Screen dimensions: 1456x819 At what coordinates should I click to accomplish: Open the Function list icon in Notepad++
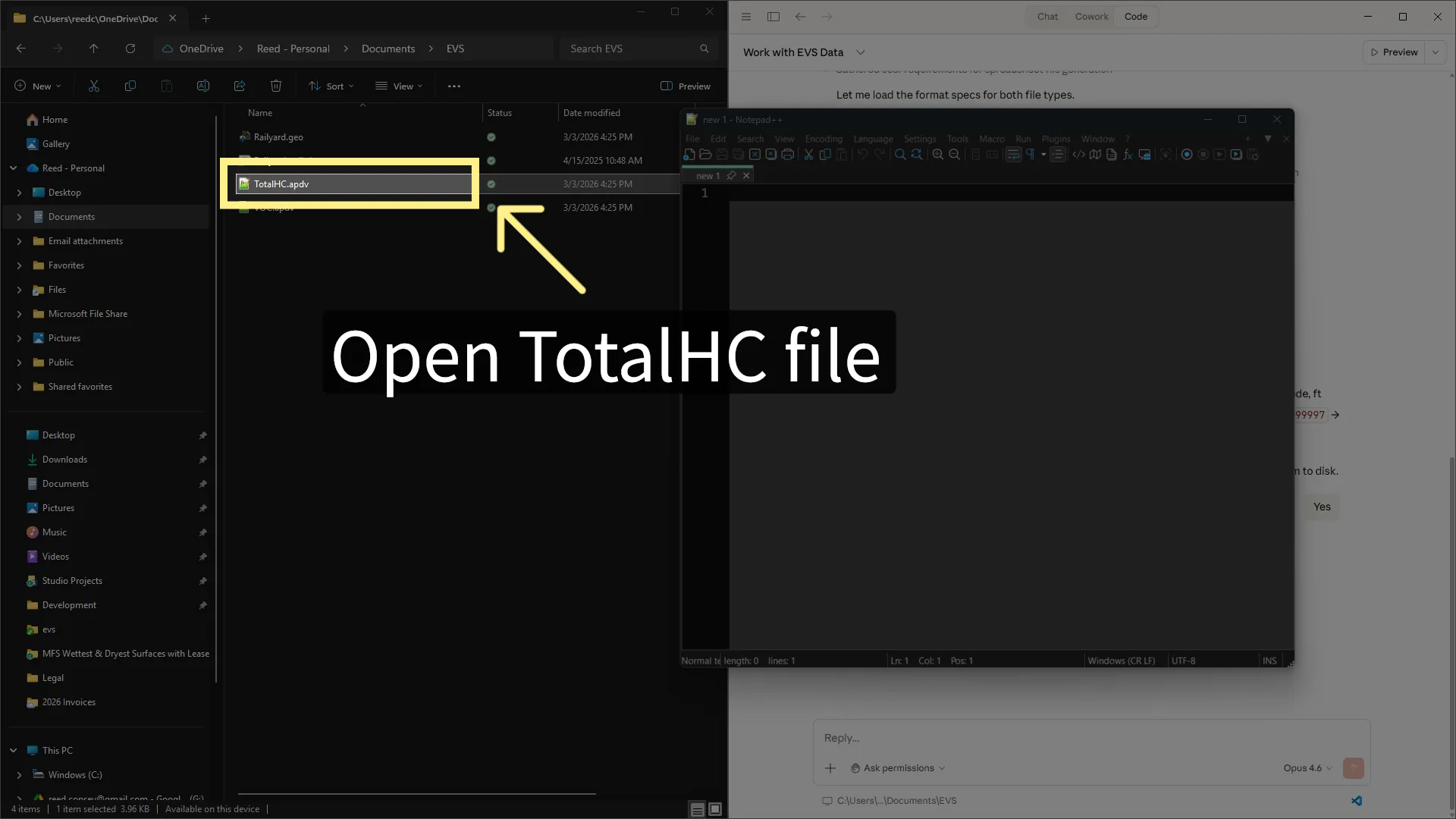[x=1128, y=155]
